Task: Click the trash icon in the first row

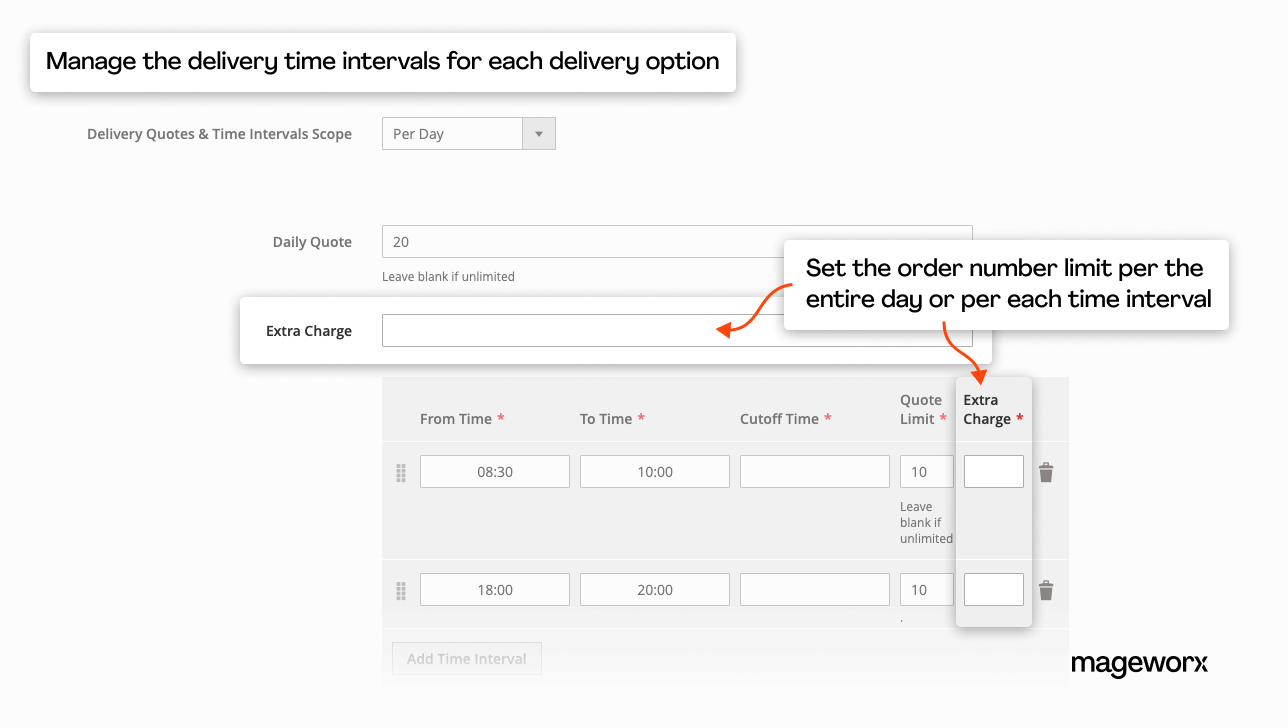Action: 1046,471
